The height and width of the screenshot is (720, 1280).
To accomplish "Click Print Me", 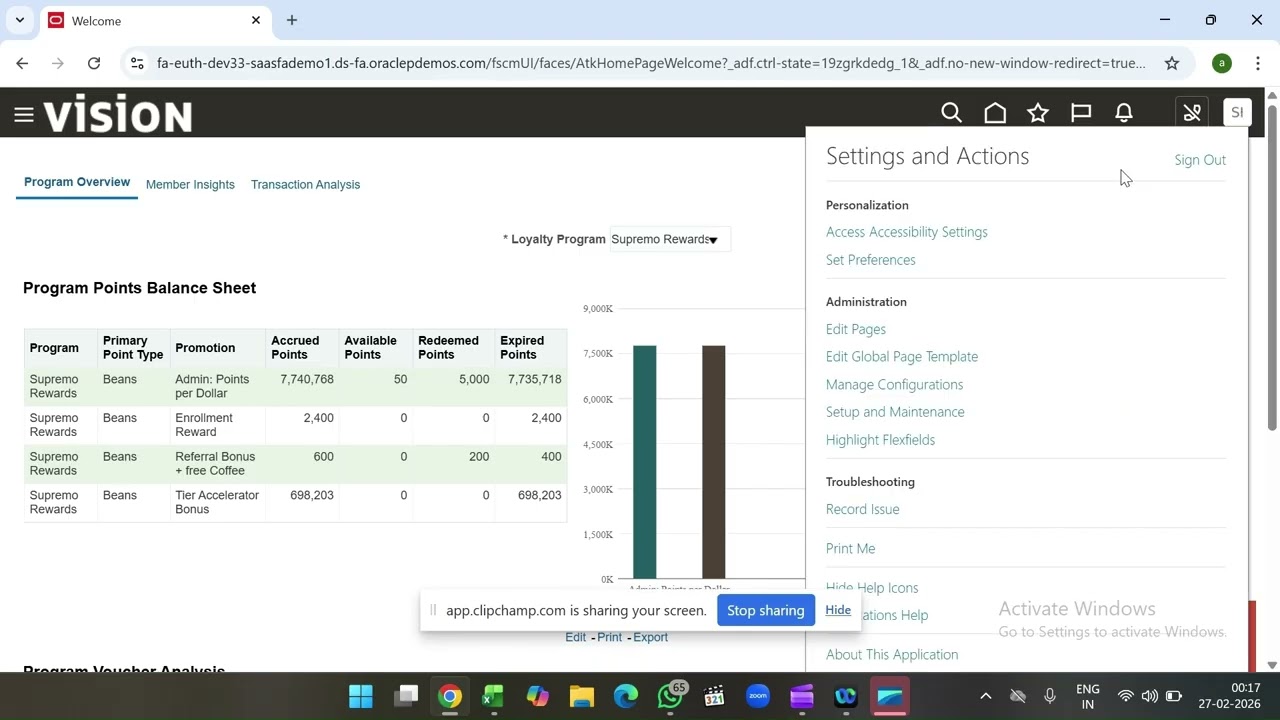I will [x=851, y=548].
